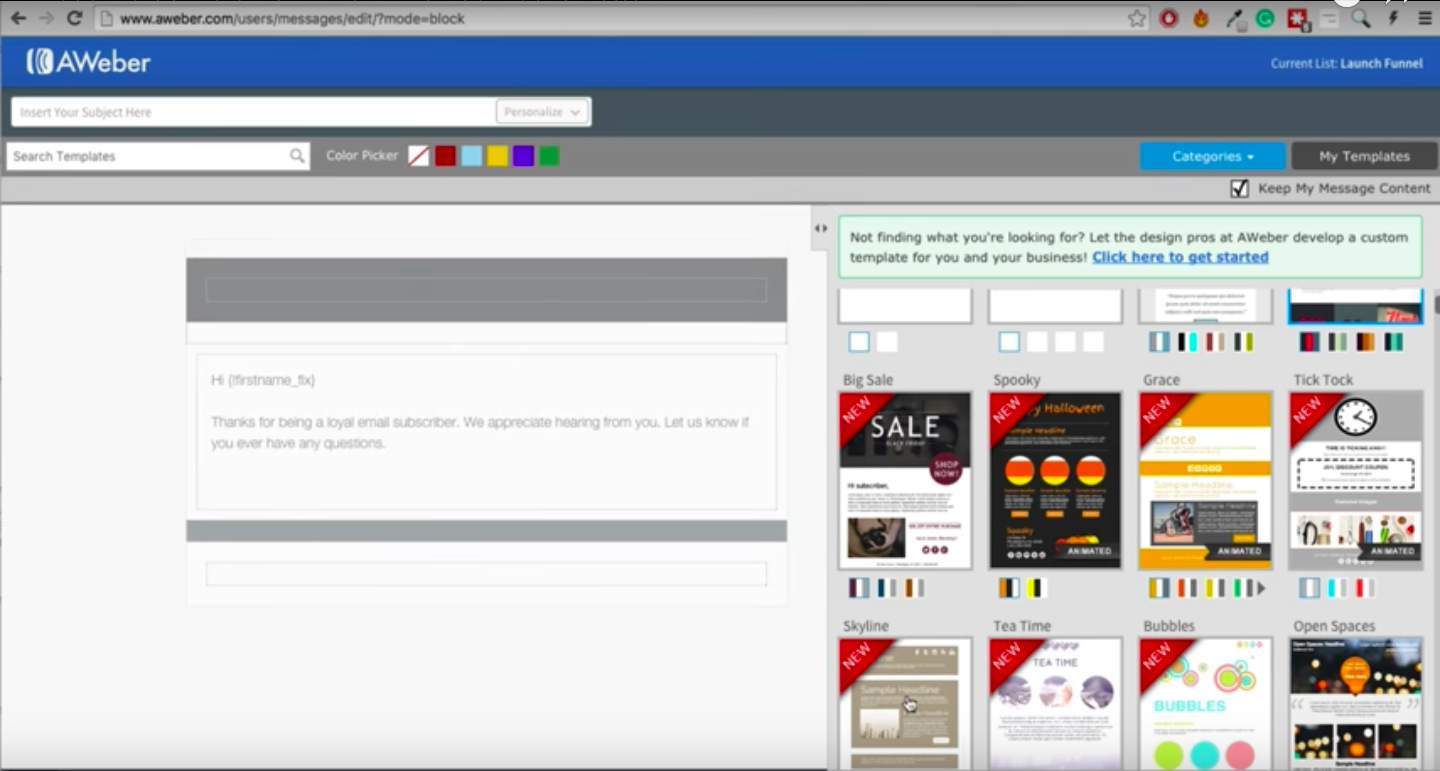Select the Tick Tock template thumbnail

tap(1356, 480)
